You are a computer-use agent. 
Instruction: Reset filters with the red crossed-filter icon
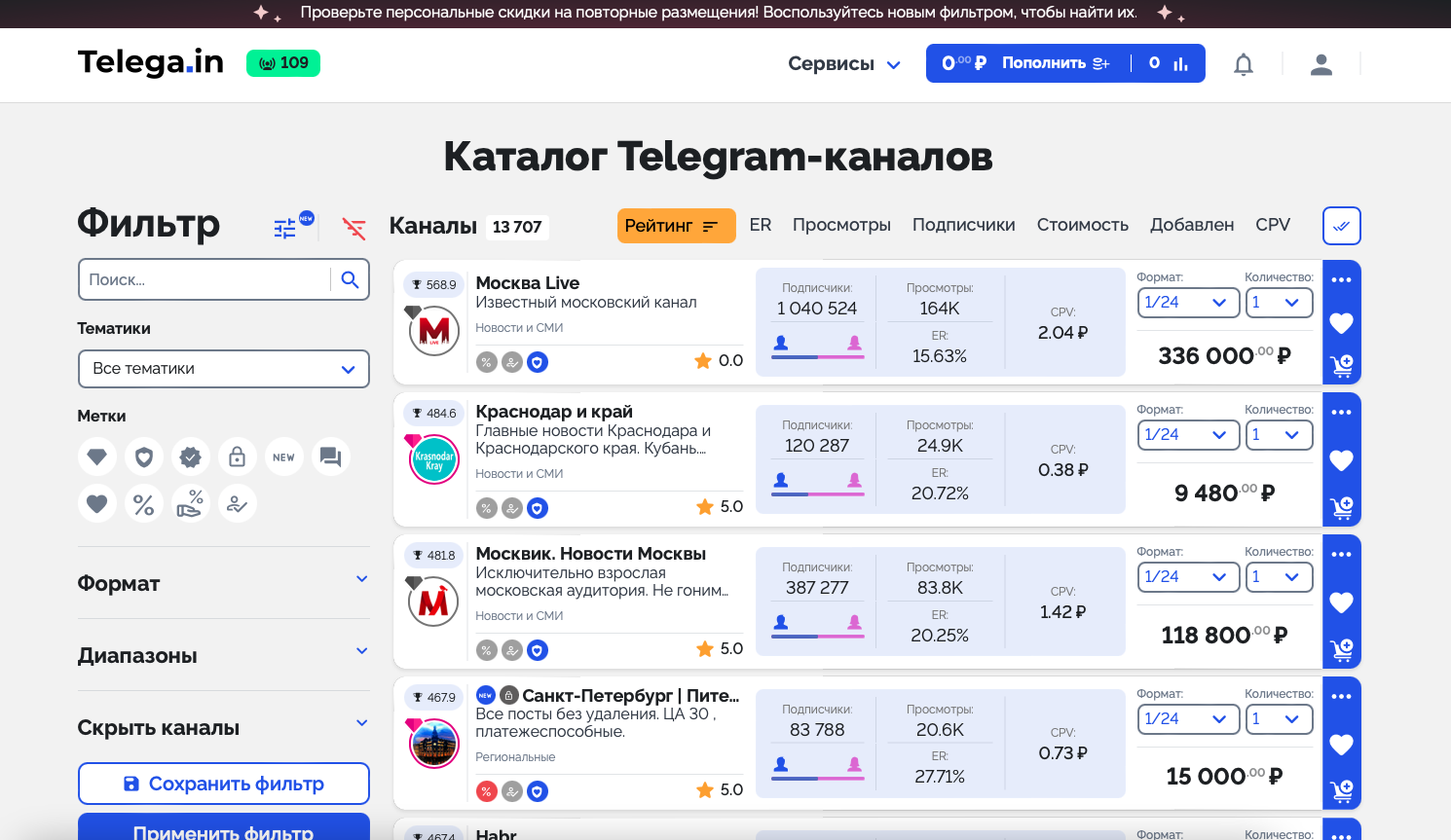coord(353,229)
